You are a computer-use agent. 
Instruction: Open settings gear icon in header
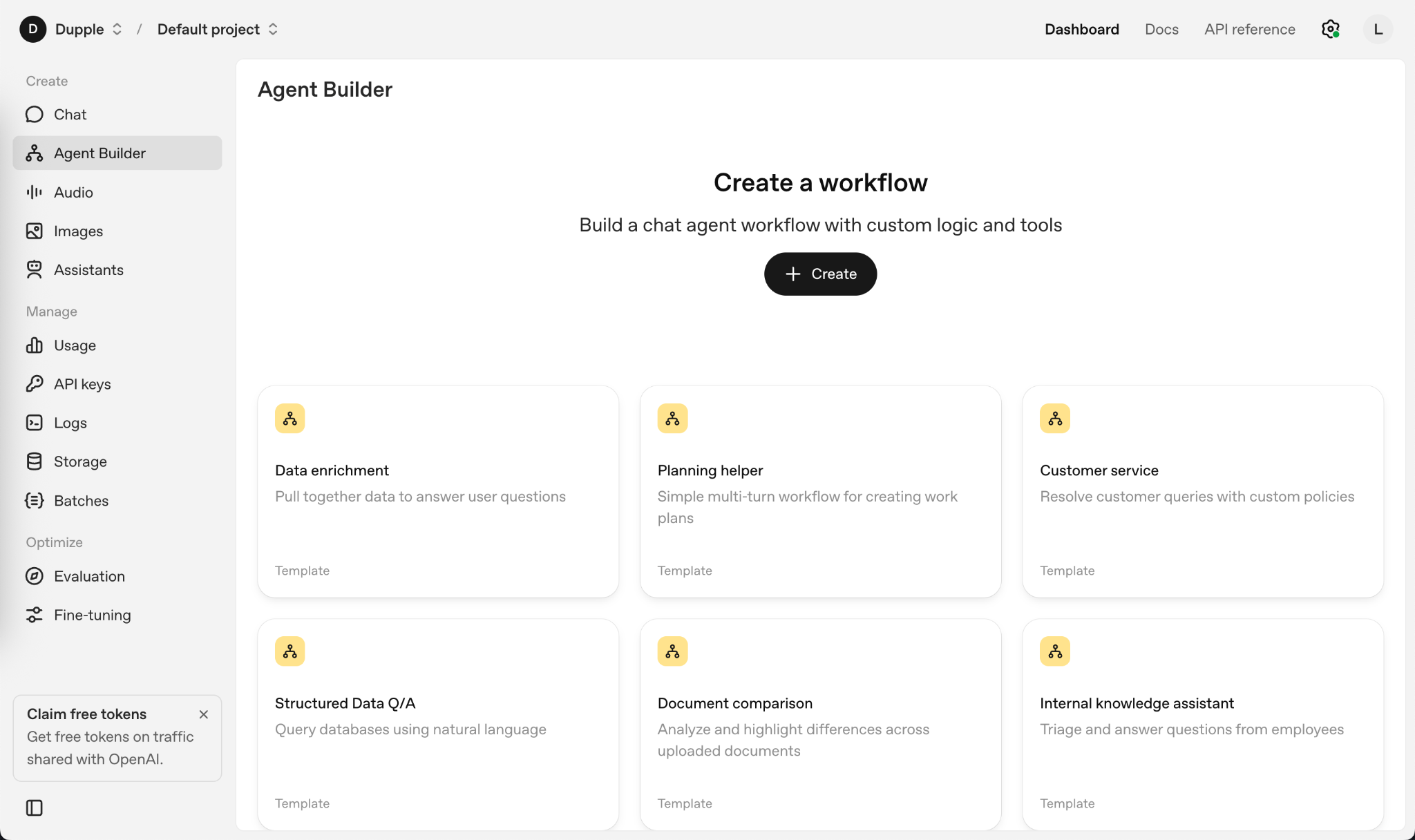(x=1330, y=29)
